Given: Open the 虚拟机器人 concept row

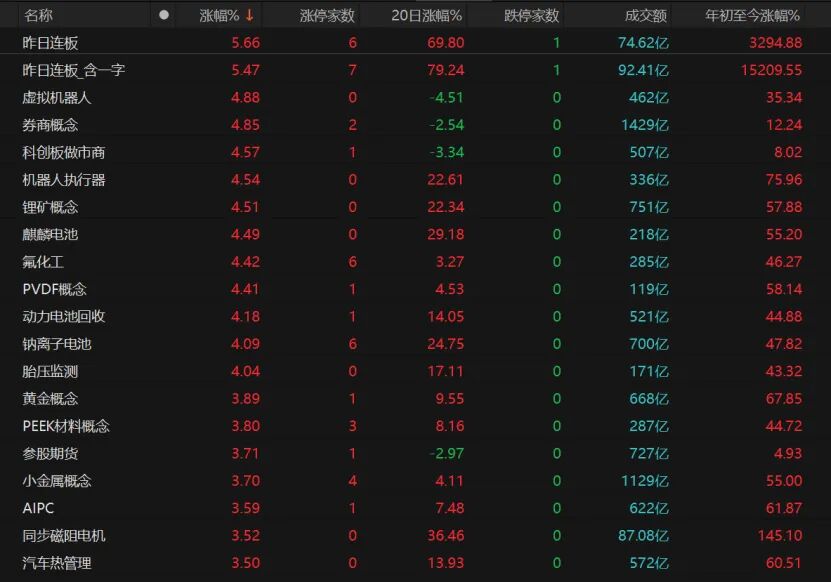Looking at the screenshot, I should (x=57, y=98).
